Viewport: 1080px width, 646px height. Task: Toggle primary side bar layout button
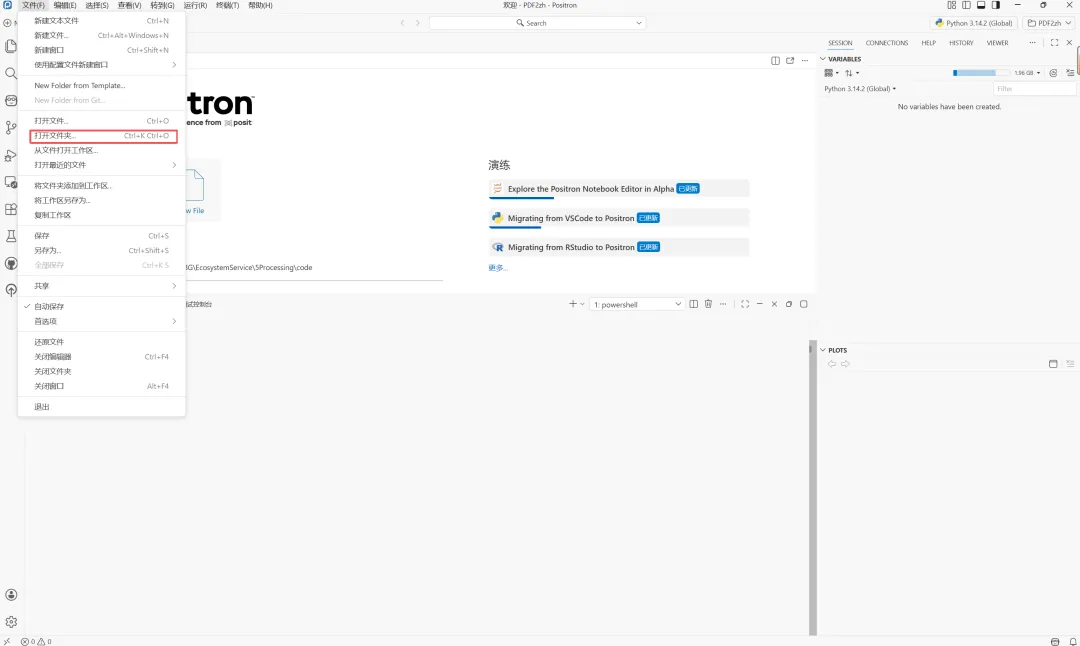tap(966, 5)
